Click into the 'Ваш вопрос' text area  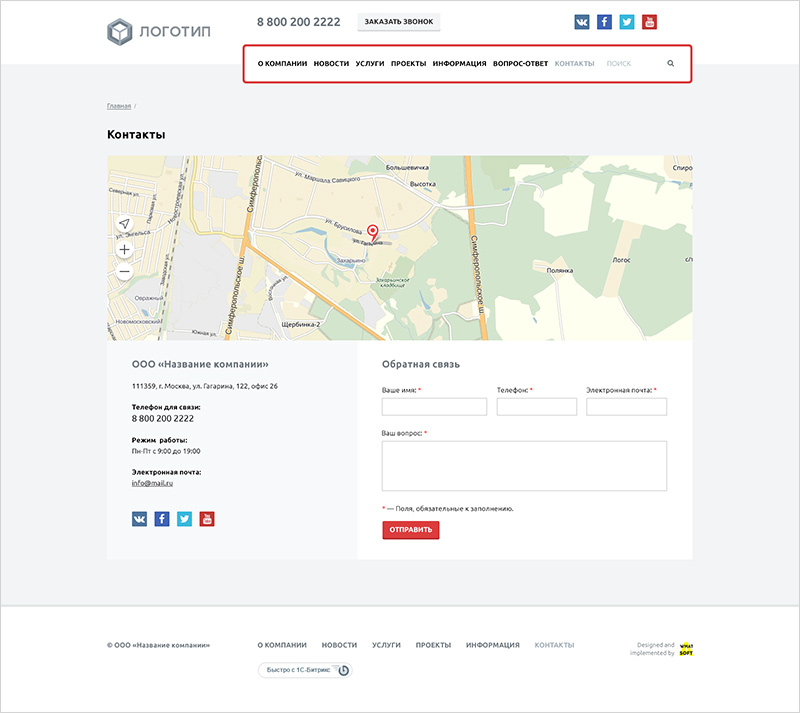pos(524,466)
